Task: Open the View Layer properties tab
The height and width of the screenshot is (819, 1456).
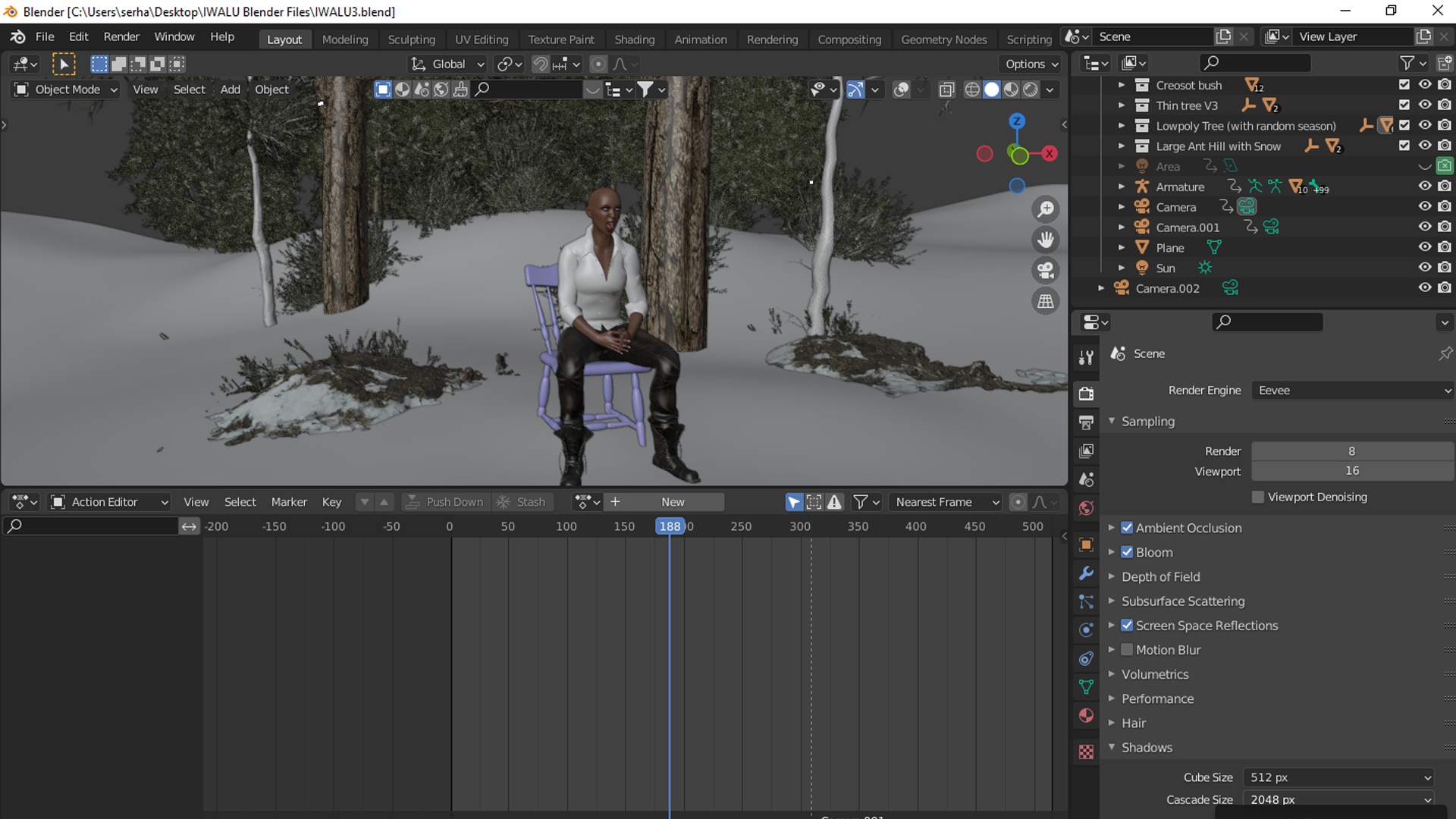Action: pos(1086,450)
